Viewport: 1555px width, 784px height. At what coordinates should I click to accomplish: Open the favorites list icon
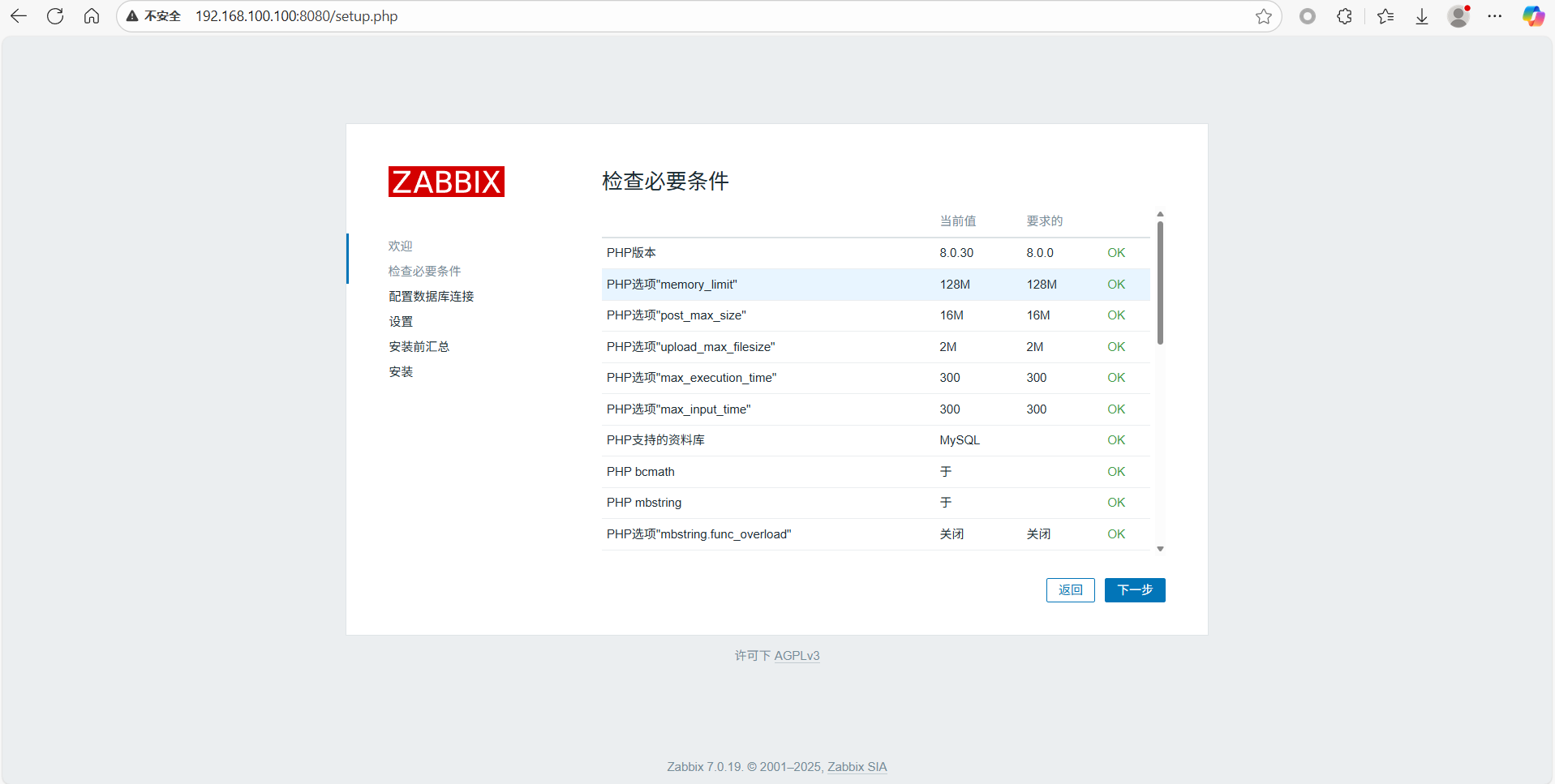1385,16
